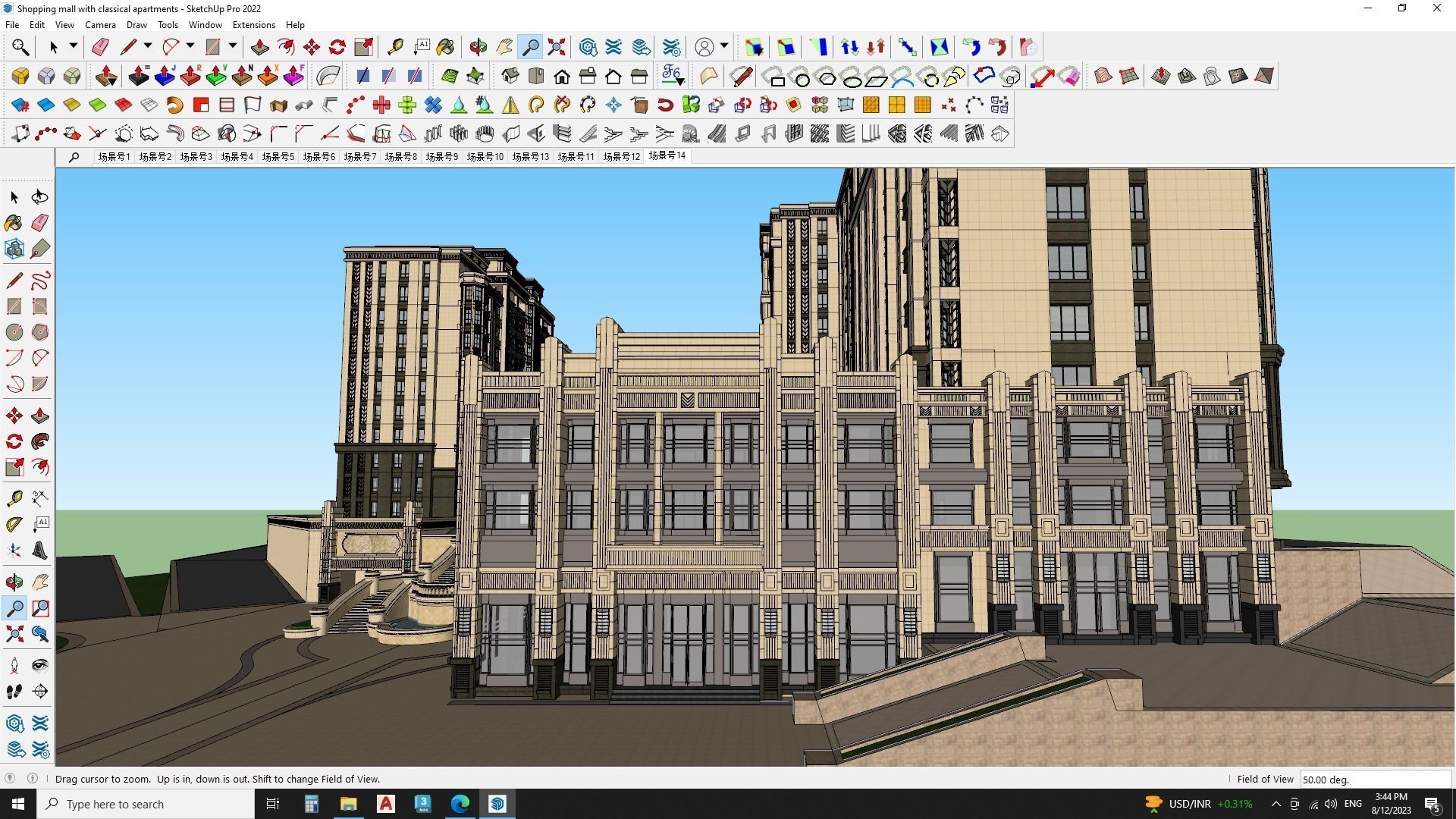The width and height of the screenshot is (1456, 819).
Task: Activate the Look Around eye tool
Action: [39, 666]
